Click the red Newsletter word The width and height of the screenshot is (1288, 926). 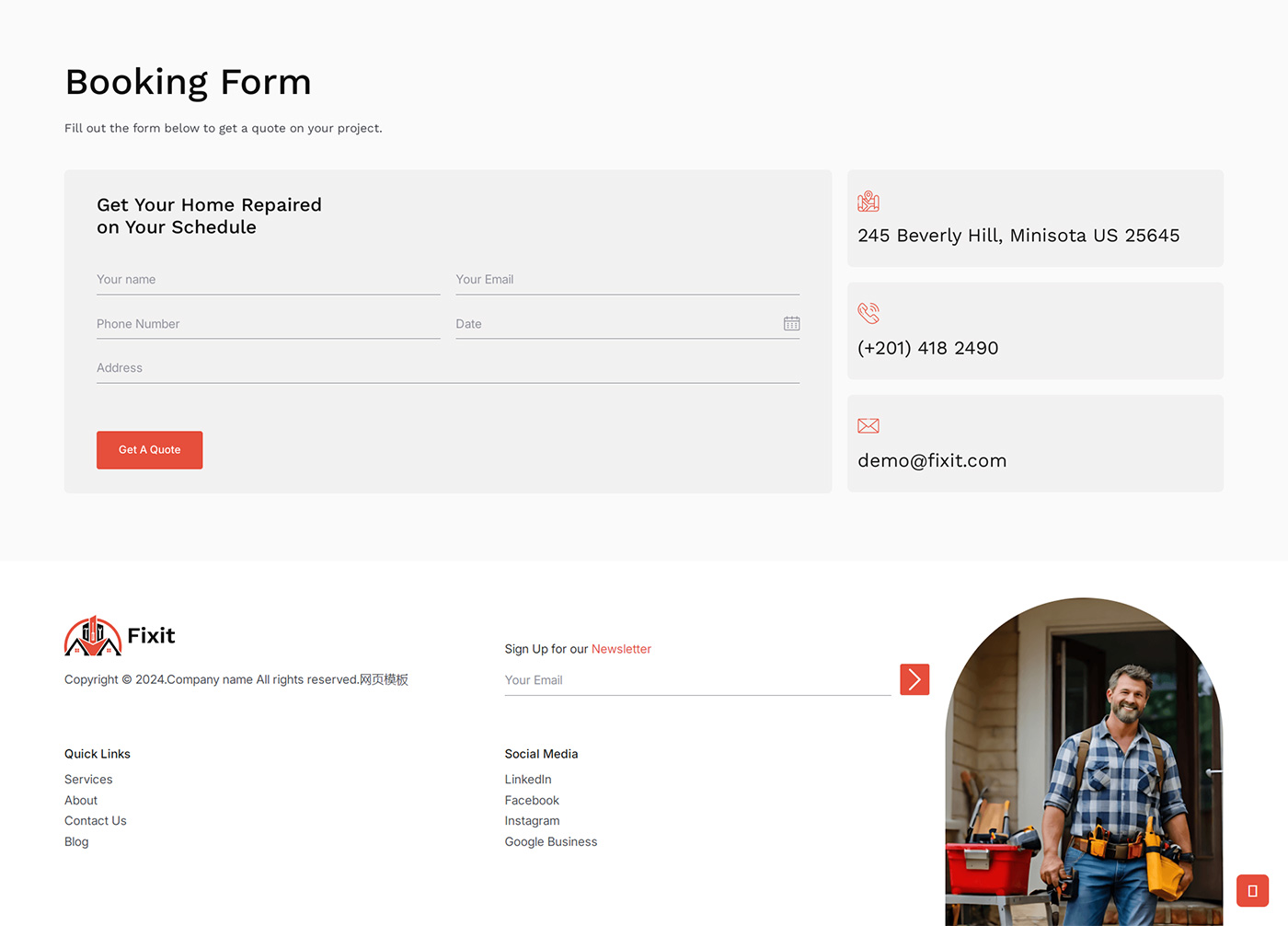[x=621, y=649]
